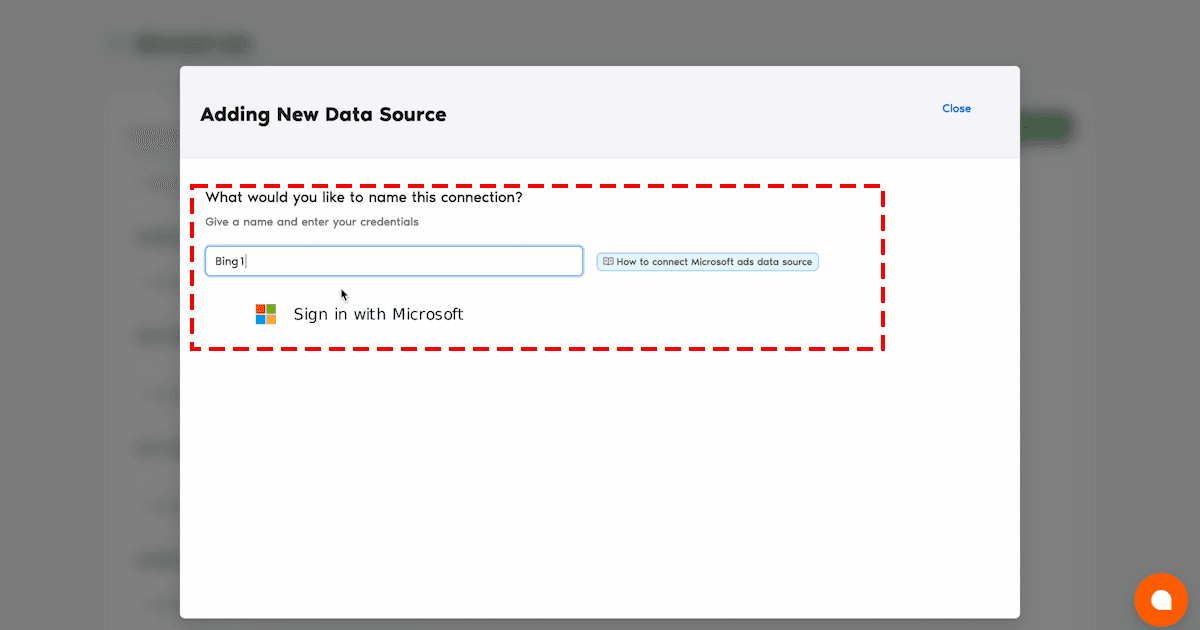Click the Give a name and credentials subtitle

pos(311,222)
